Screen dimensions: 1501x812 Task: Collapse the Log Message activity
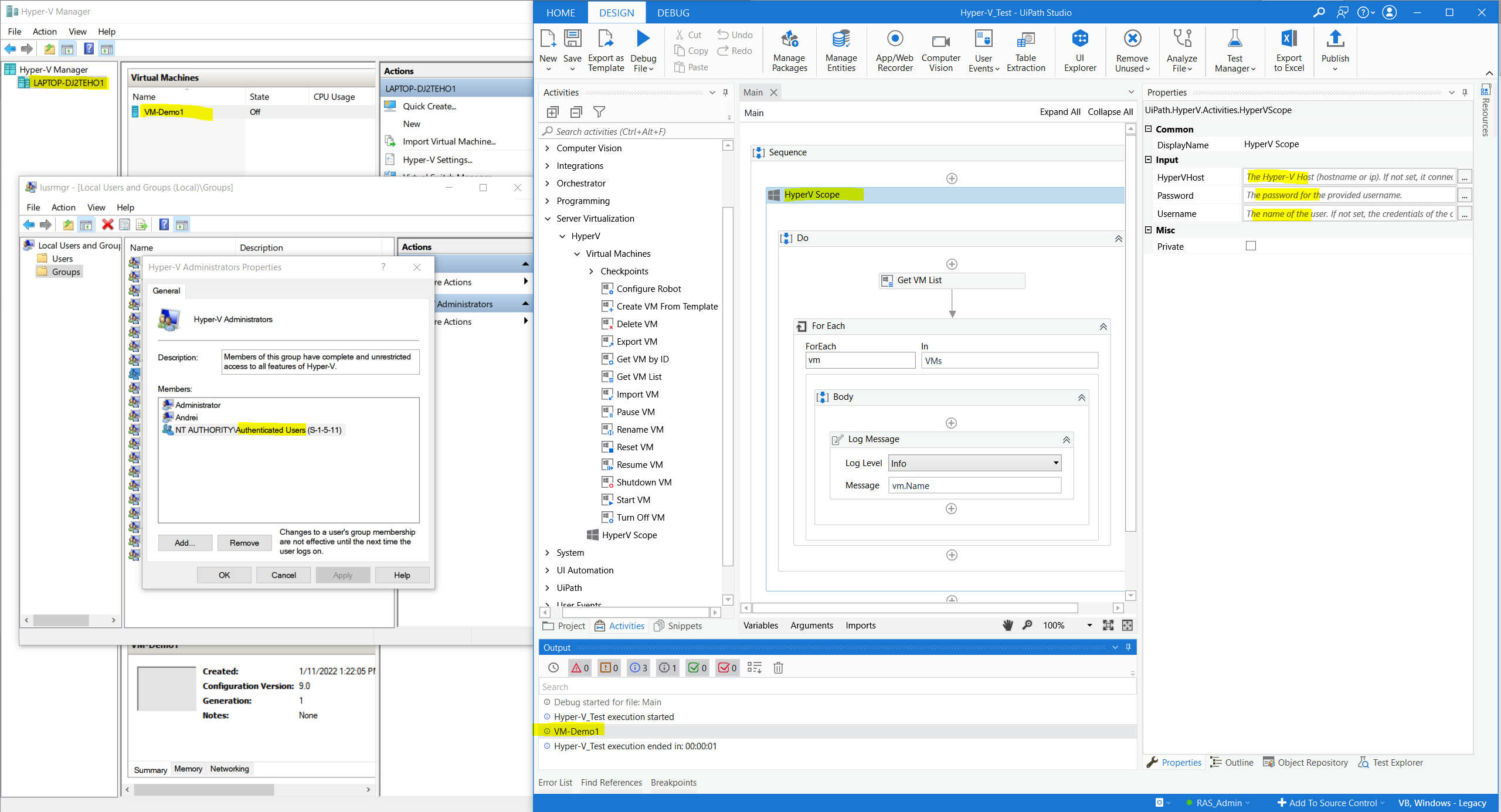tap(1067, 440)
